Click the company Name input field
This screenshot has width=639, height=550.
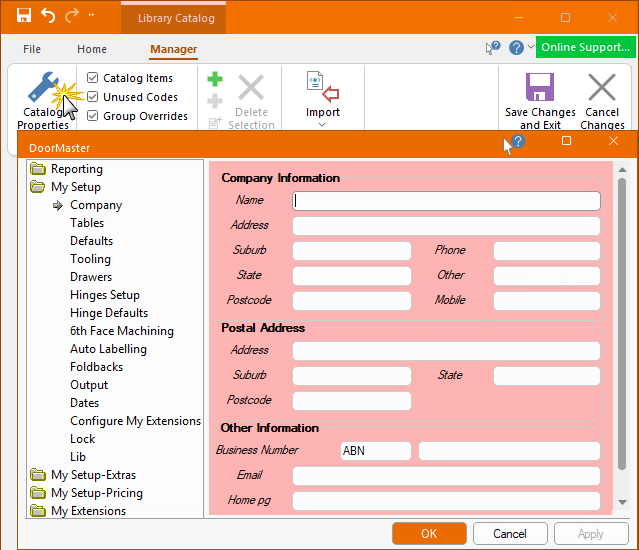pos(446,201)
